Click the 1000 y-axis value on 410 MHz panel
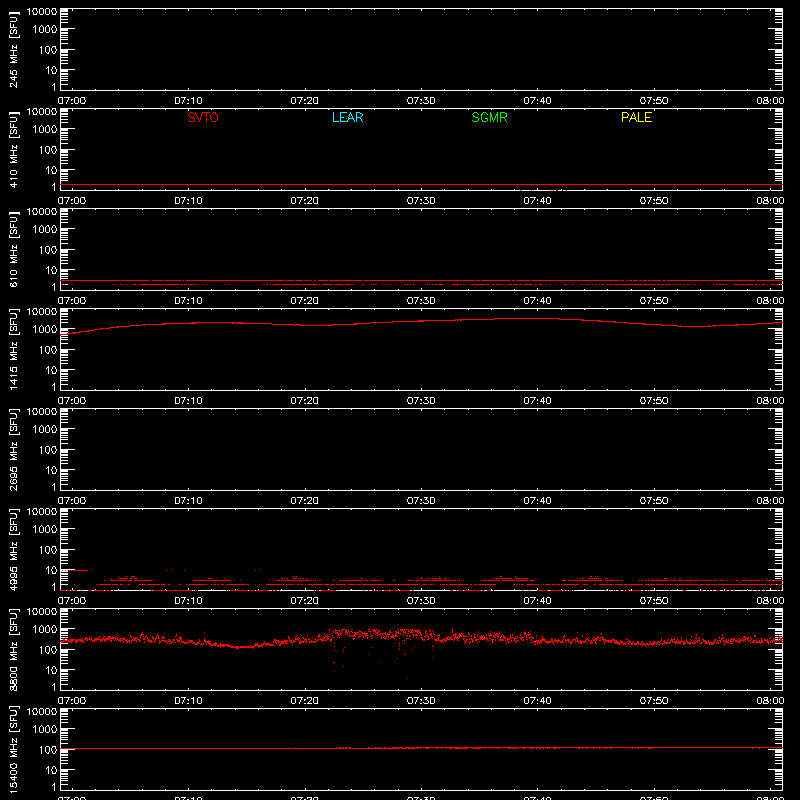800x800 pixels. pos(45,129)
